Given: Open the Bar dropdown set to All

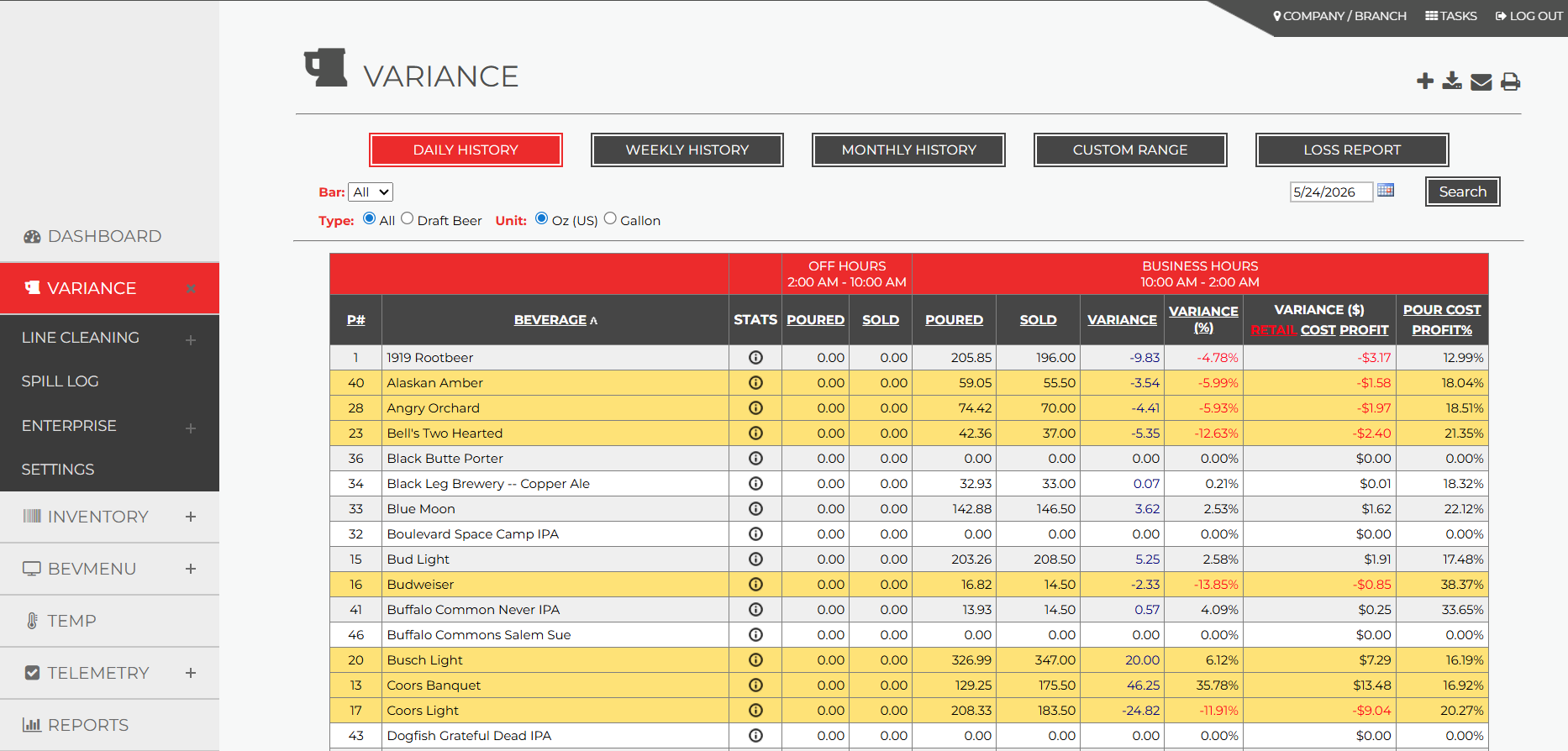Looking at the screenshot, I should click(371, 192).
